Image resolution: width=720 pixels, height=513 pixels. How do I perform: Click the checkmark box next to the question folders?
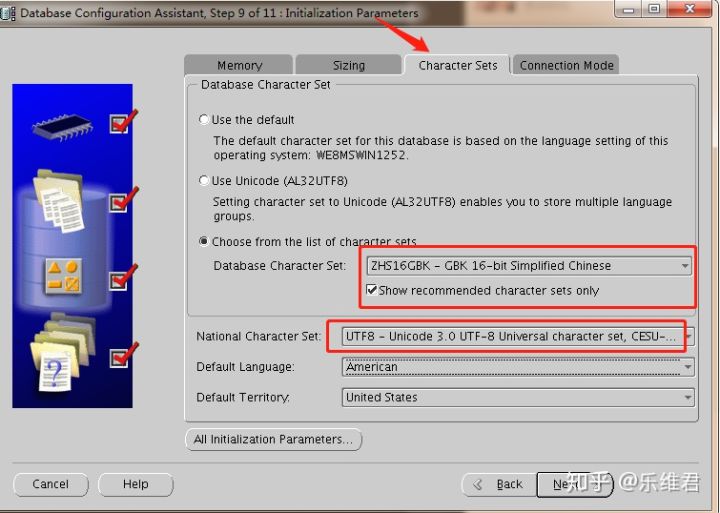pos(119,358)
